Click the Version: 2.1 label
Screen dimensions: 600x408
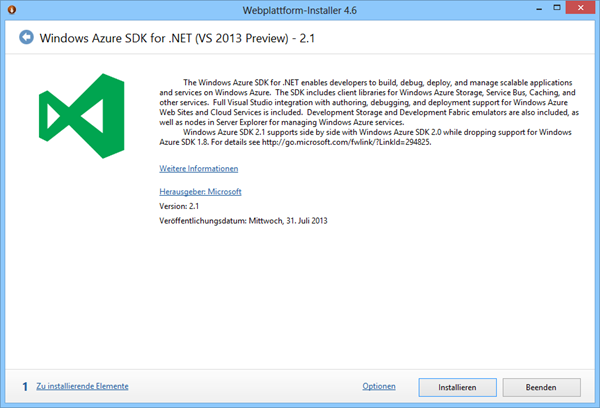point(181,204)
